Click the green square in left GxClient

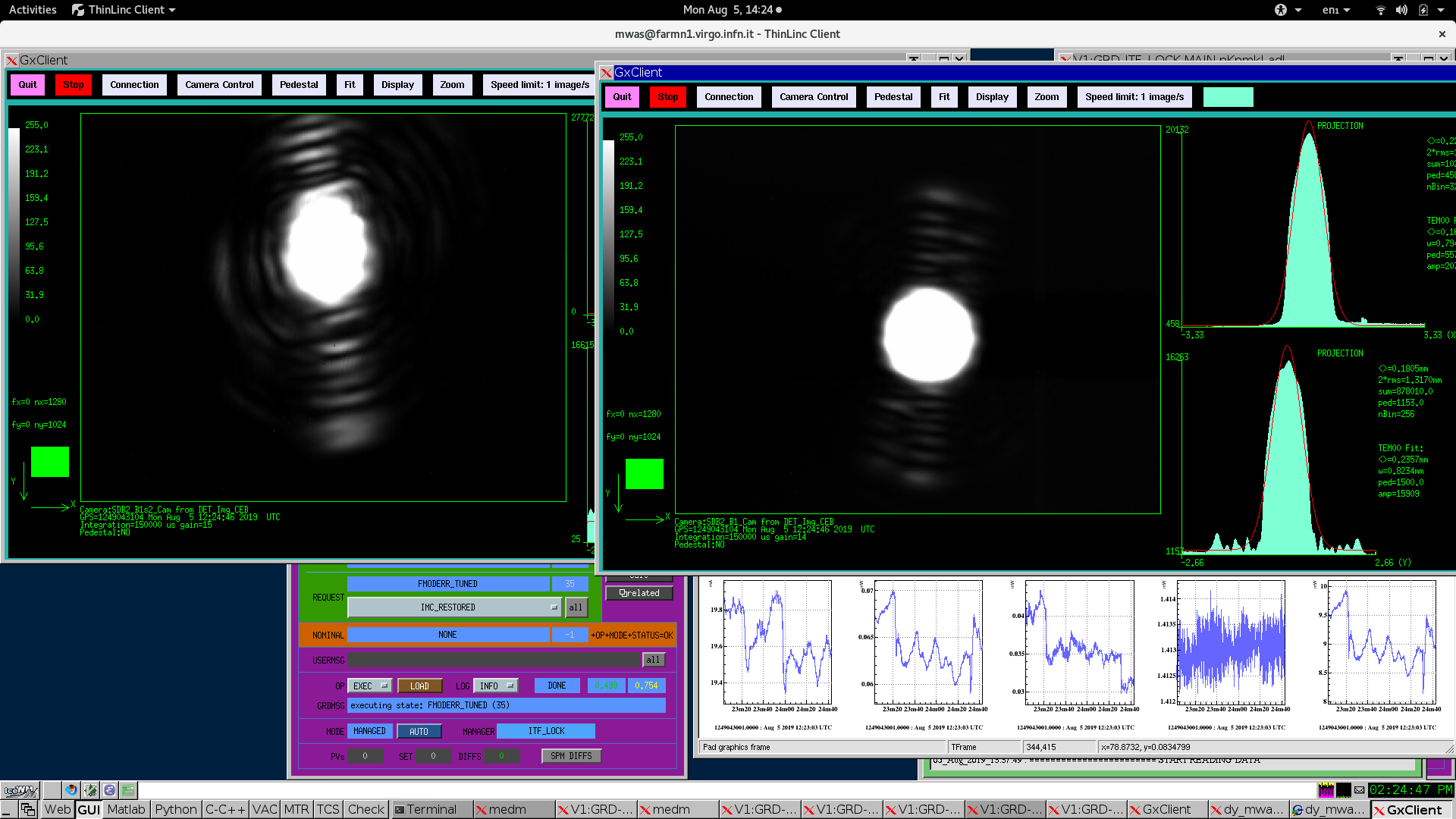pyautogui.click(x=50, y=462)
